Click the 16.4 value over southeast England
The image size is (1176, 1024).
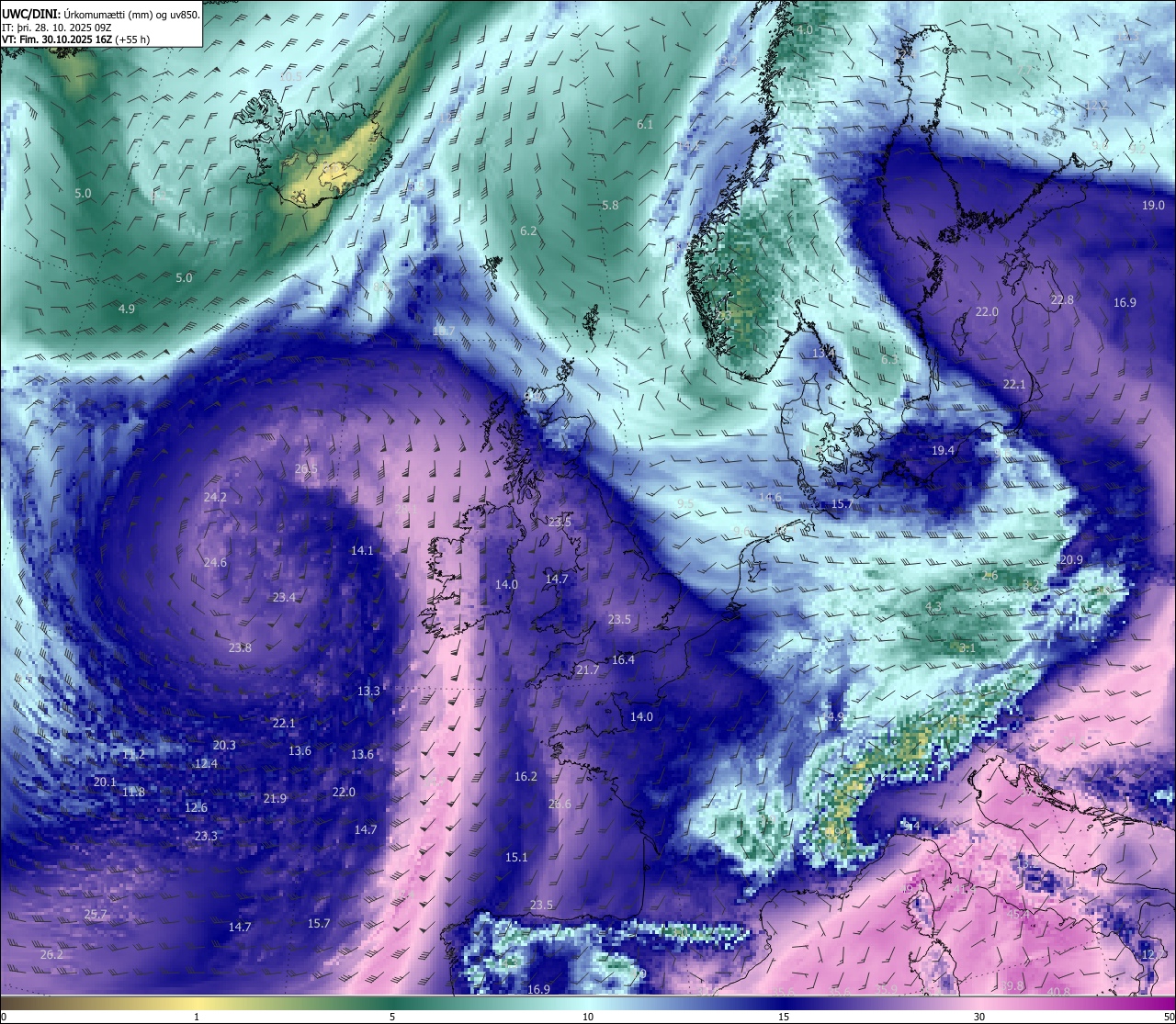623,660
